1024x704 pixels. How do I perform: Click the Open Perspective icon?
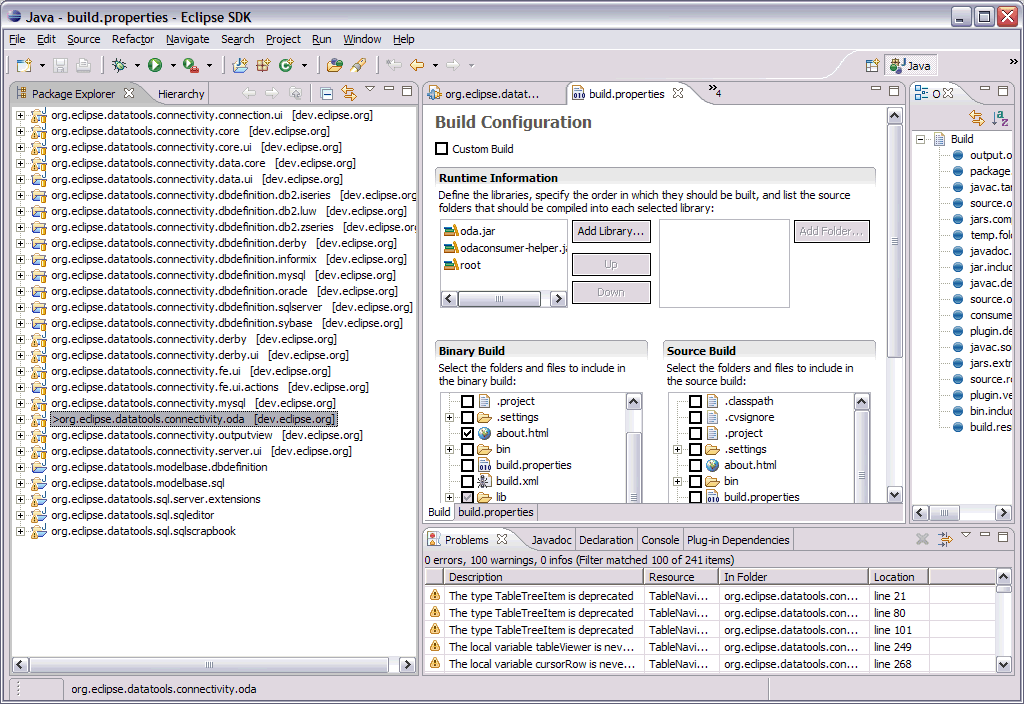(x=872, y=65)
